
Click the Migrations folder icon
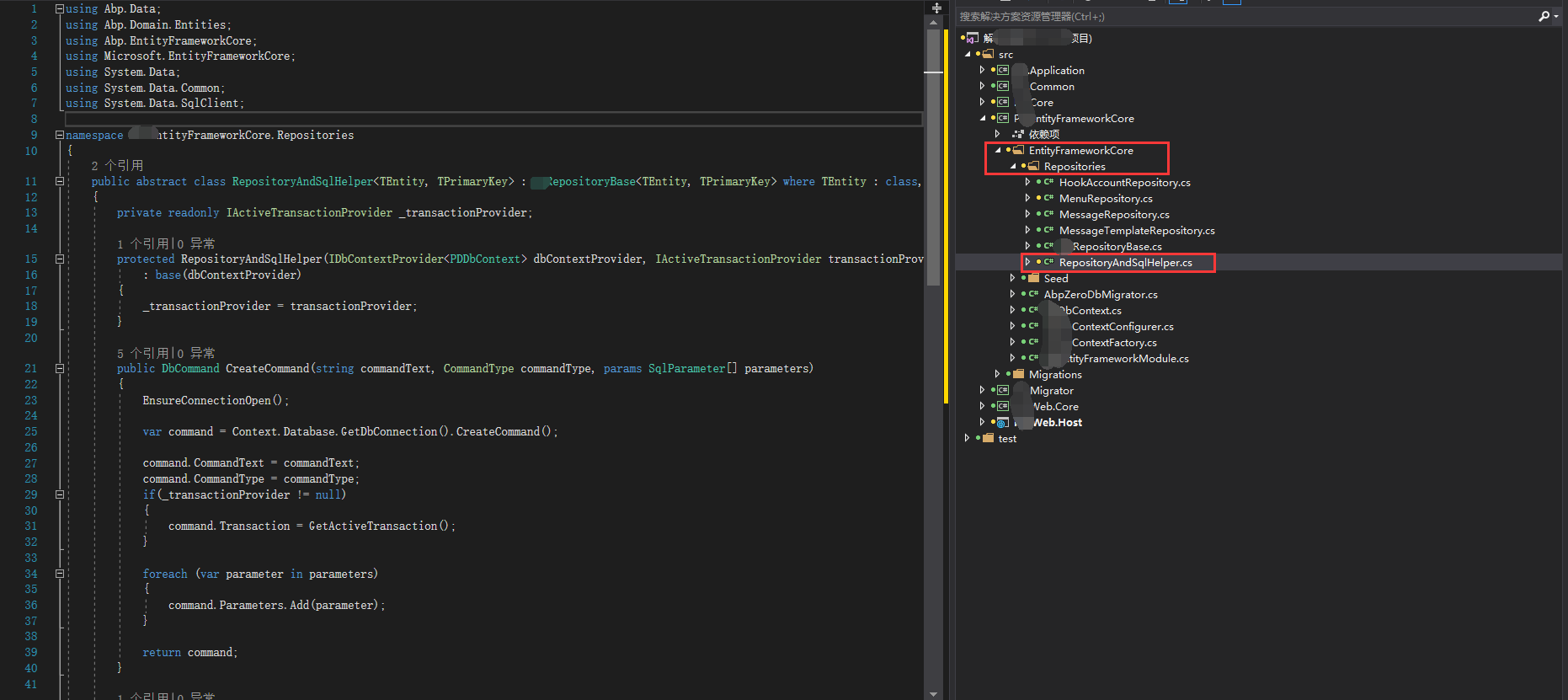point(1018,374)
